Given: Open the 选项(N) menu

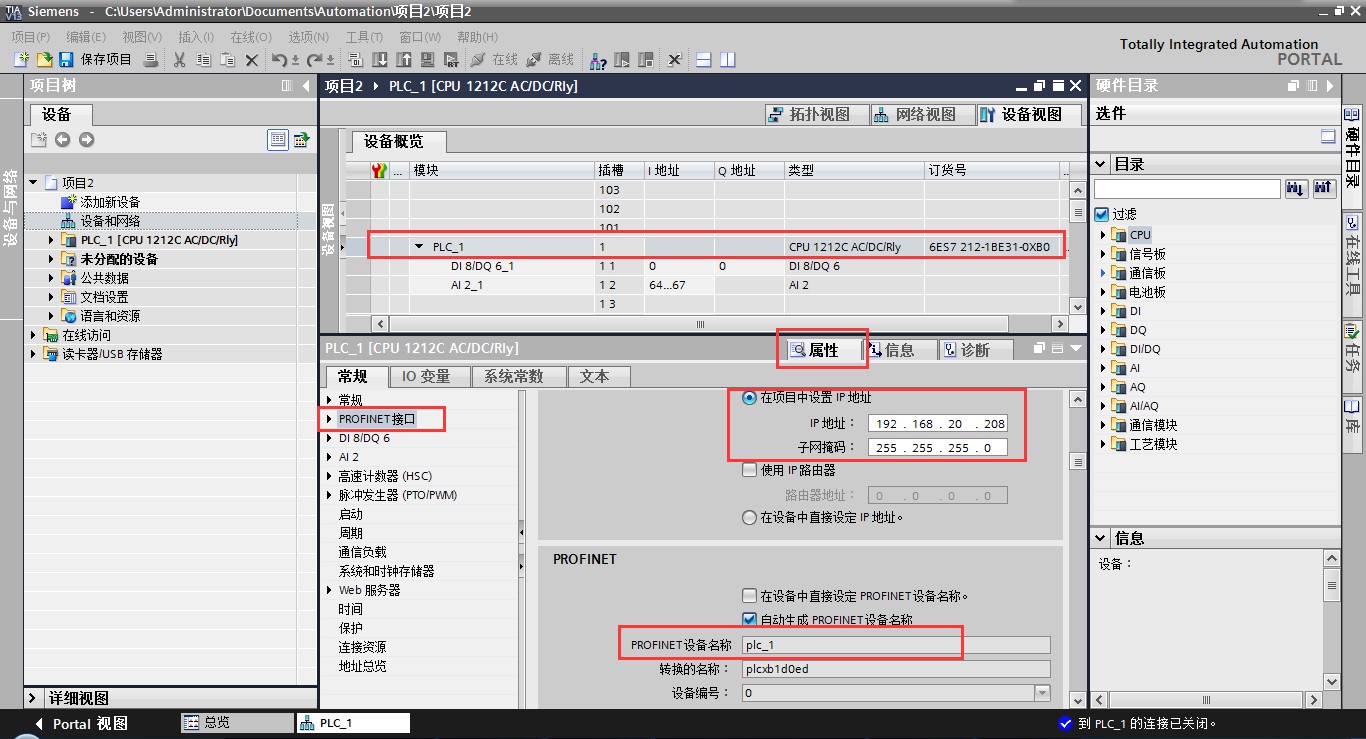Looking at the screenshot, I should pos(309,37).
